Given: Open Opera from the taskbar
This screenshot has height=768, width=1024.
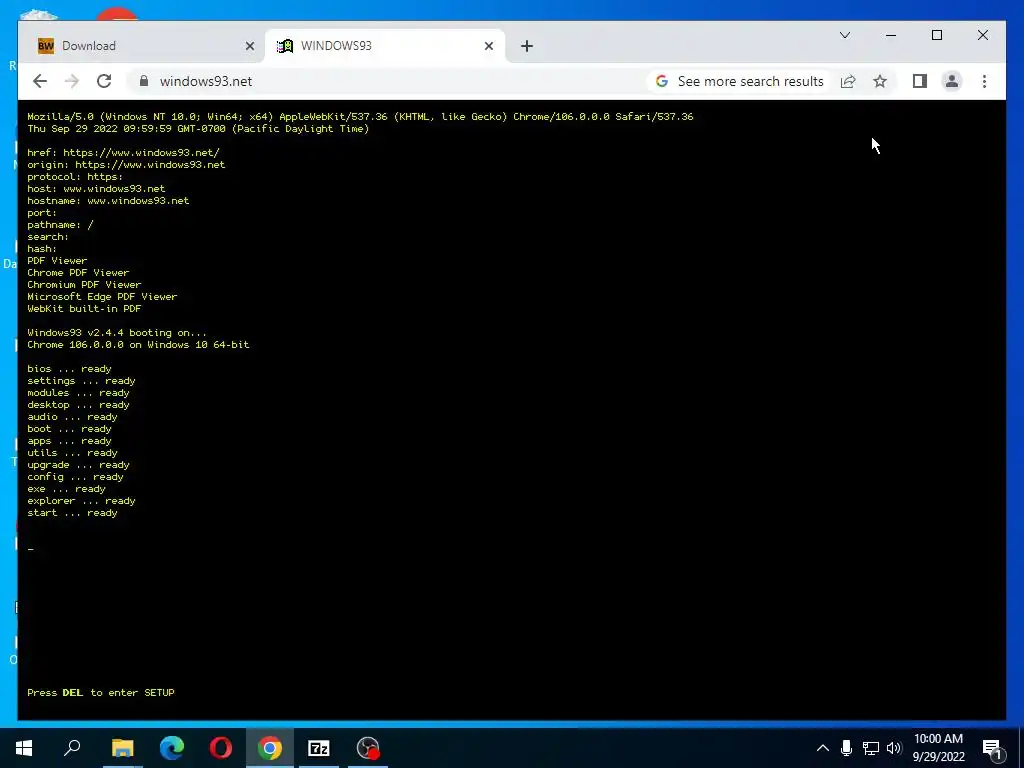Looking at the screenshot, I should [221, 748].
